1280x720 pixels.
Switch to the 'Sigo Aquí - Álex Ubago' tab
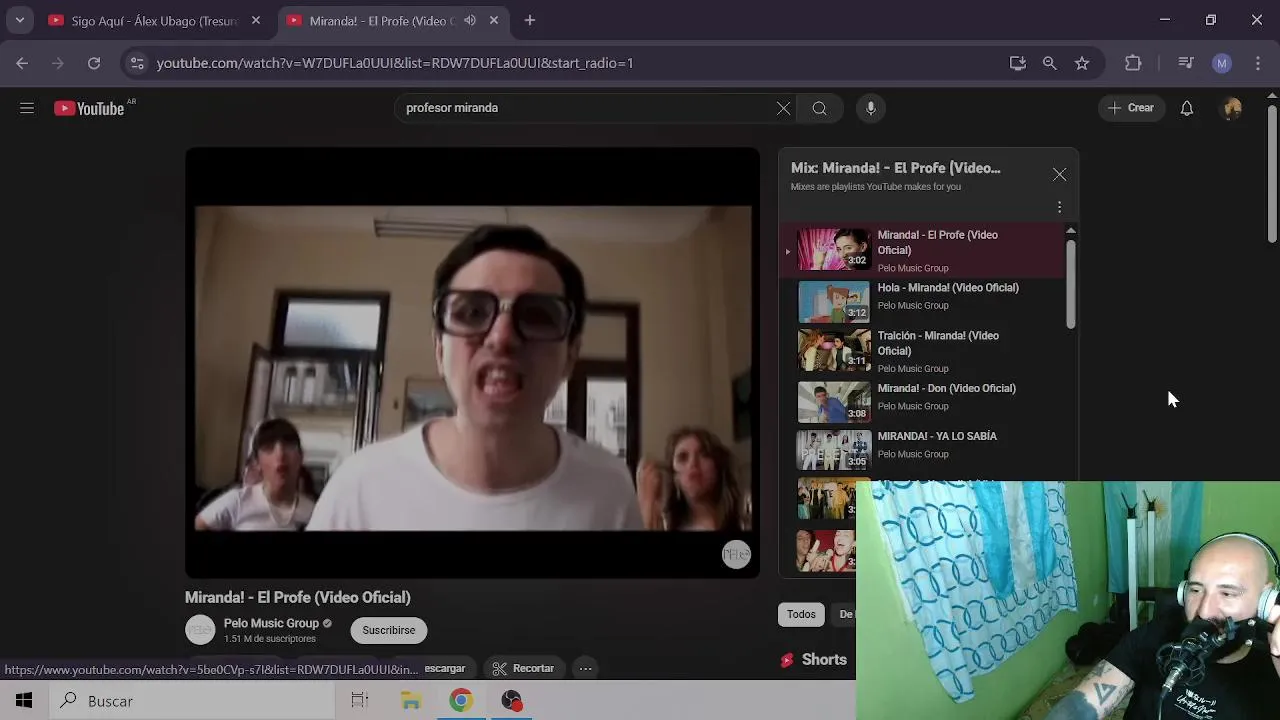pyautogui.click(x=155, y=20)
